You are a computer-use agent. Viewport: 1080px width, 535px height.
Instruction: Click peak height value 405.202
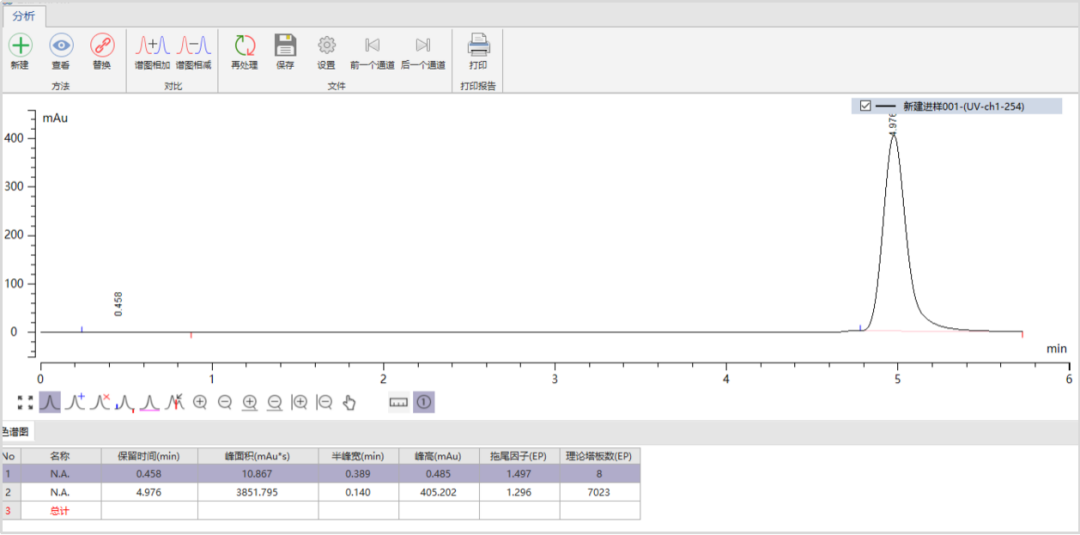coord(439,493)
